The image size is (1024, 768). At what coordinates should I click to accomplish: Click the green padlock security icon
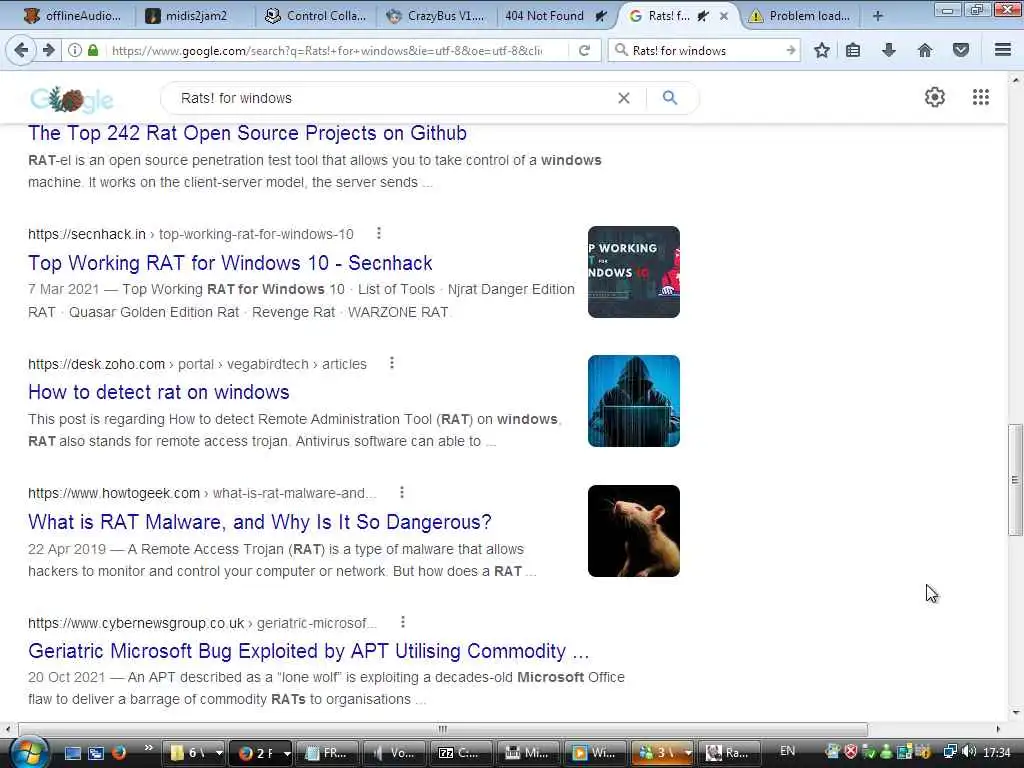pos(93,50)
